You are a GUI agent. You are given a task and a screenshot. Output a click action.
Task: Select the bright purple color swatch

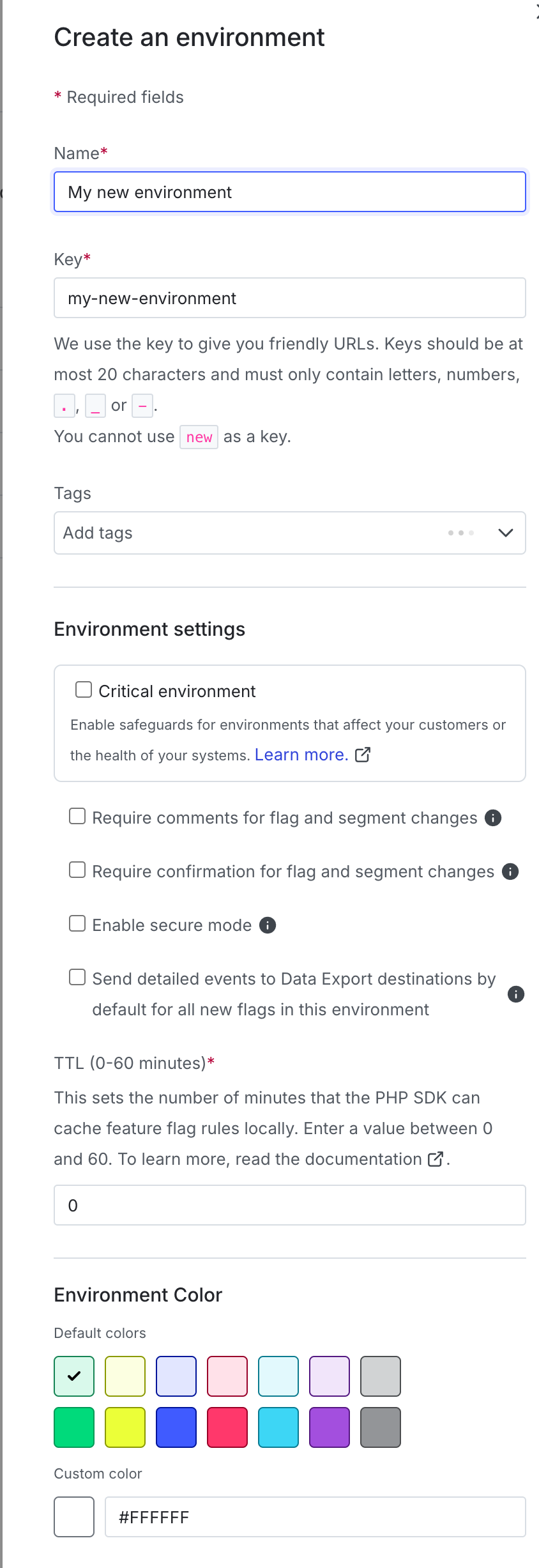click(x=330, y=1427)
